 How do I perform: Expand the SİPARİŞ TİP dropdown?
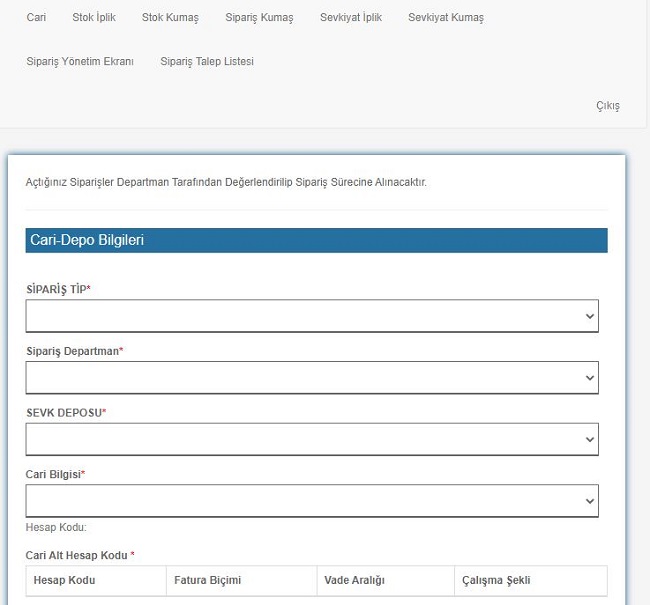pyautogui.click(x=312, y=316)
